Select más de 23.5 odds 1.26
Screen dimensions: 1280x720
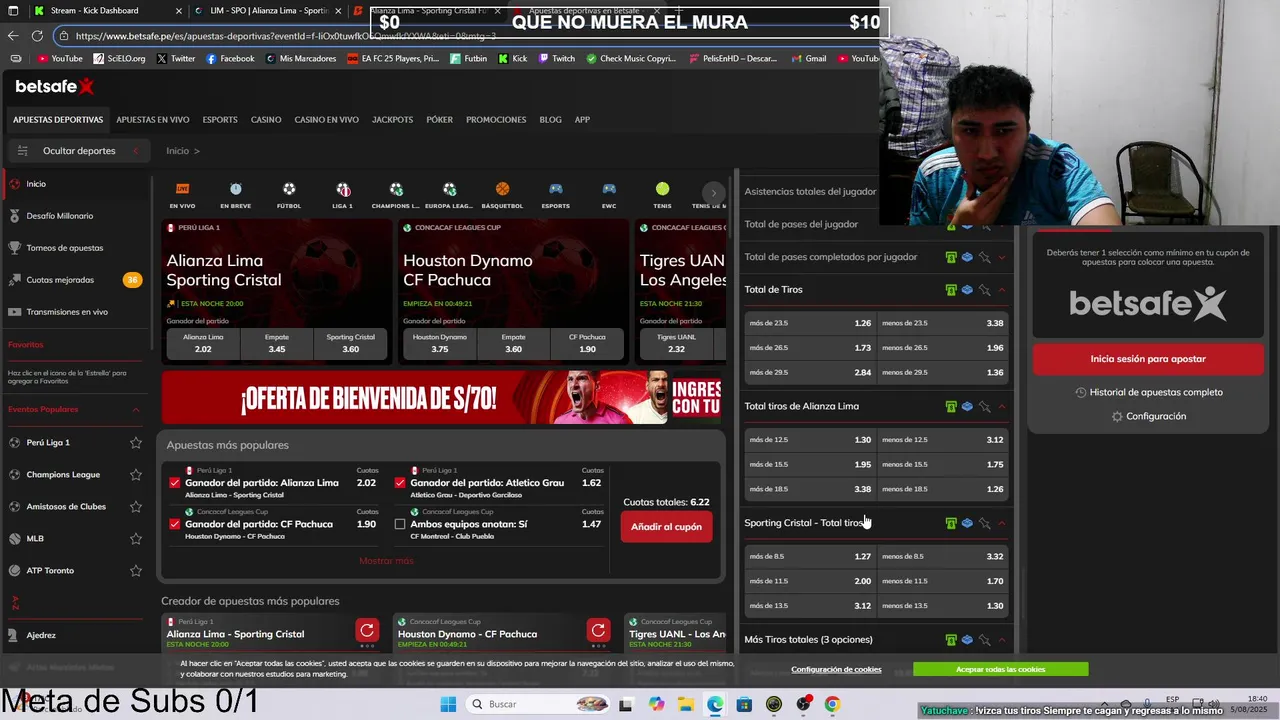(x=810, y=324)
